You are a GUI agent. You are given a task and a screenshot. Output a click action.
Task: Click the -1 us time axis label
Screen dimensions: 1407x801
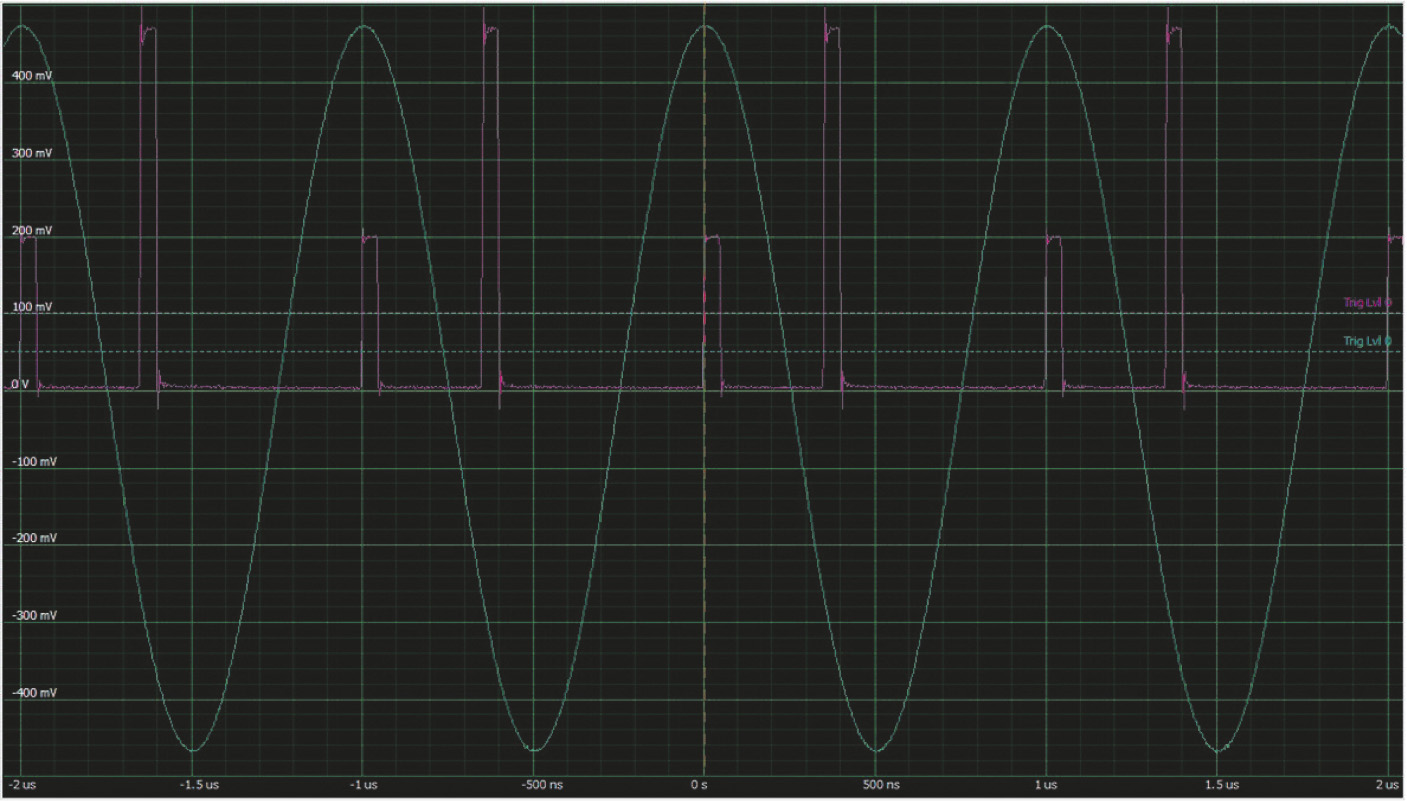[364, 786]
